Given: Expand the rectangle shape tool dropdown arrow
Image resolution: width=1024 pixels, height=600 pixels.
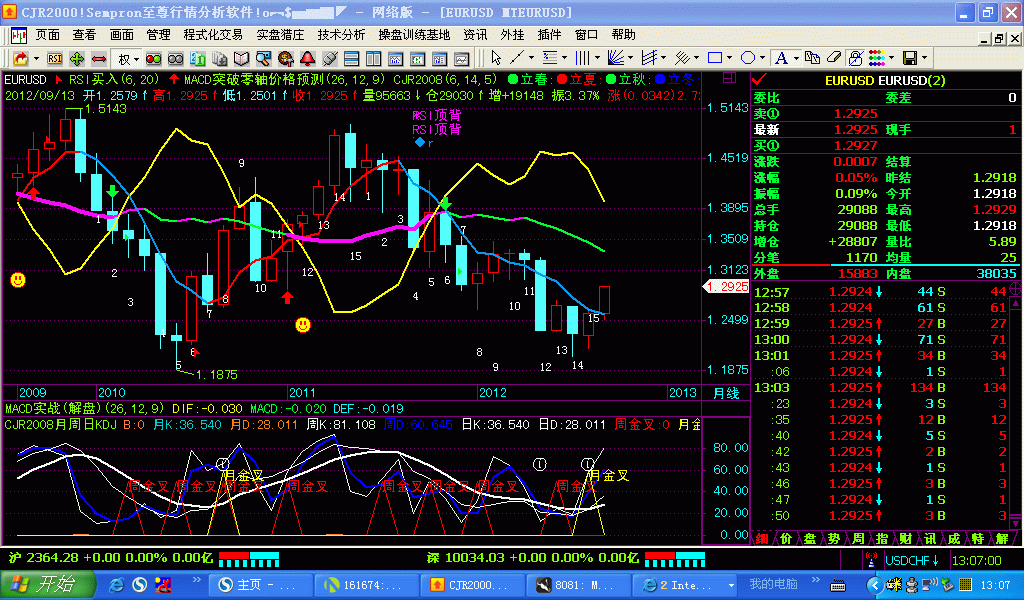Looking at the screenshot, I should 730,59.
